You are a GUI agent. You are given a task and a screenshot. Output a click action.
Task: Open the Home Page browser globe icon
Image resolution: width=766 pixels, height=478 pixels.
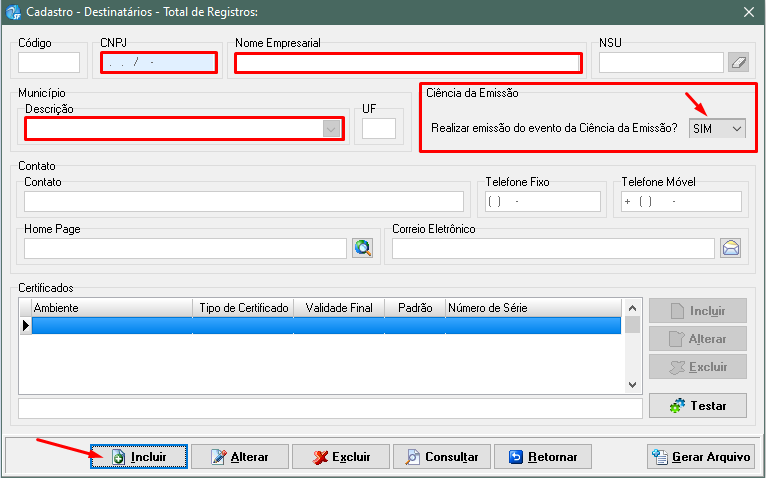tap(362, 248)
